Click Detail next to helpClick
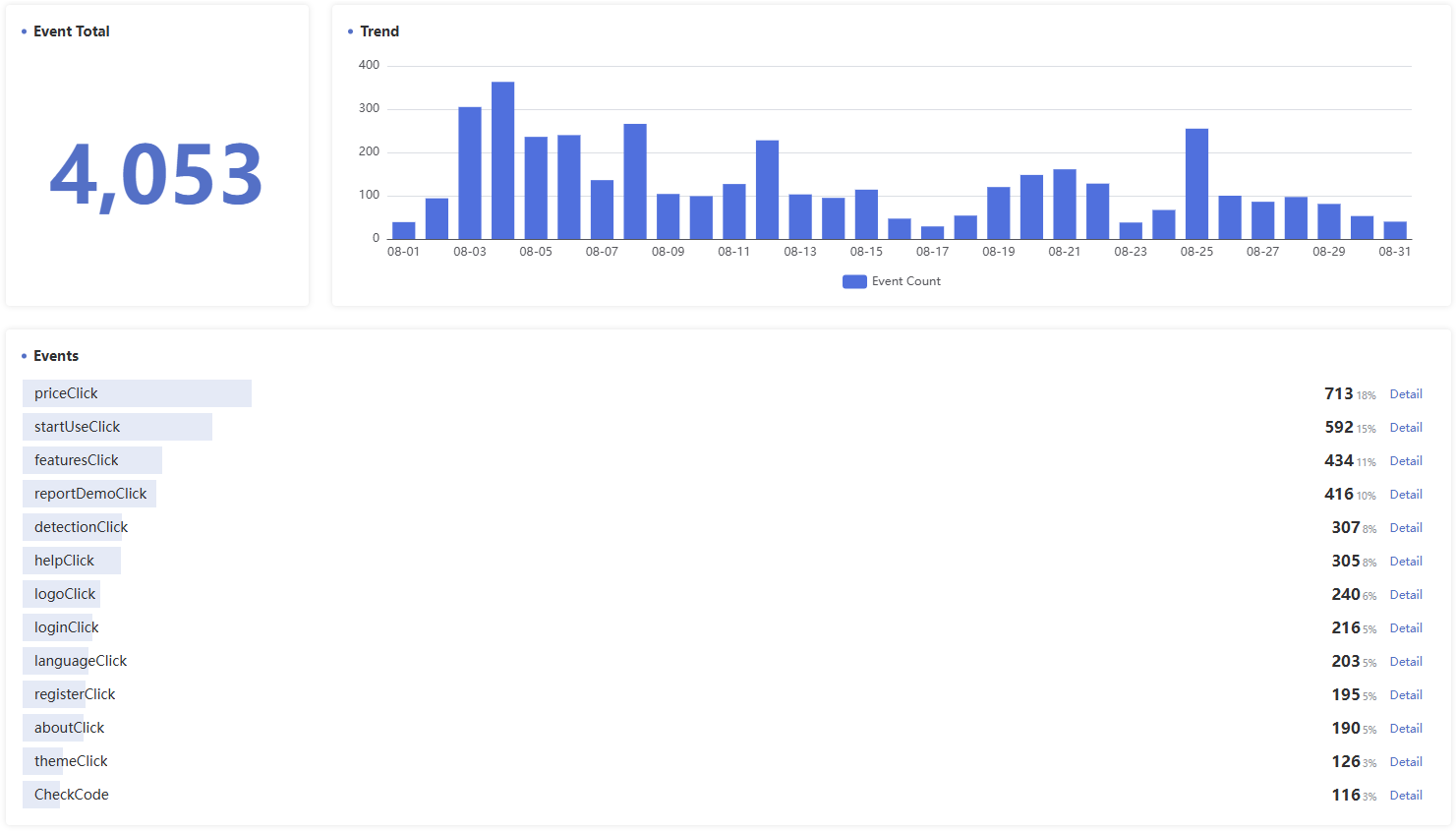 1405,562
